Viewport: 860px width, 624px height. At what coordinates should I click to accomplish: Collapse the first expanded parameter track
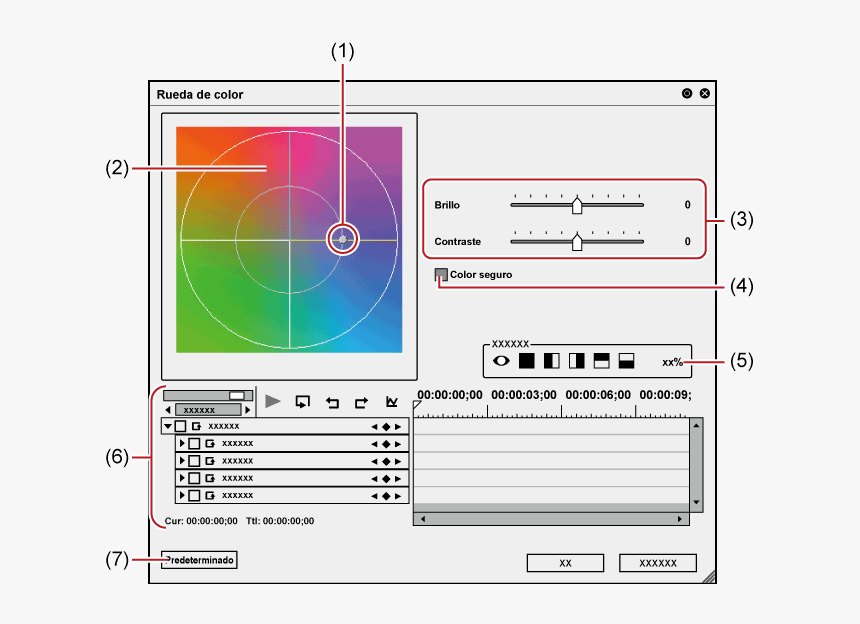point(168,427)
